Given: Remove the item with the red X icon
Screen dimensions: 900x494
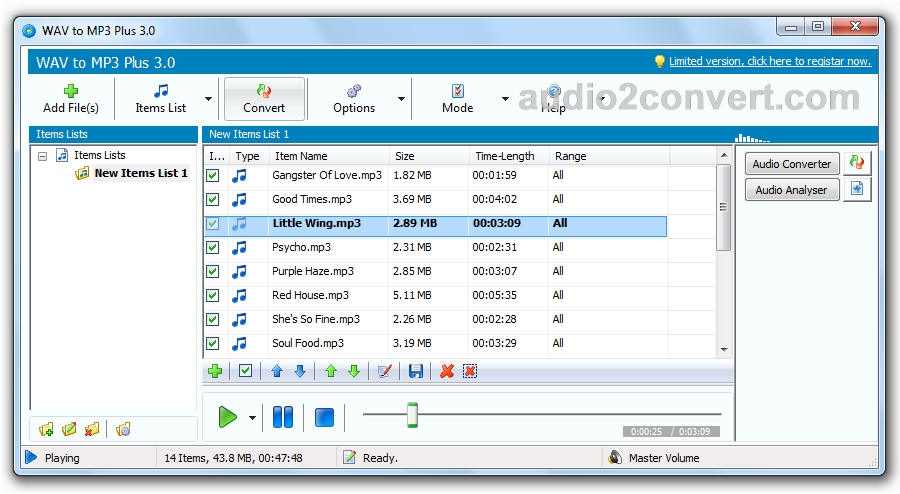Looking at the screenshot, I should [447, 371].
